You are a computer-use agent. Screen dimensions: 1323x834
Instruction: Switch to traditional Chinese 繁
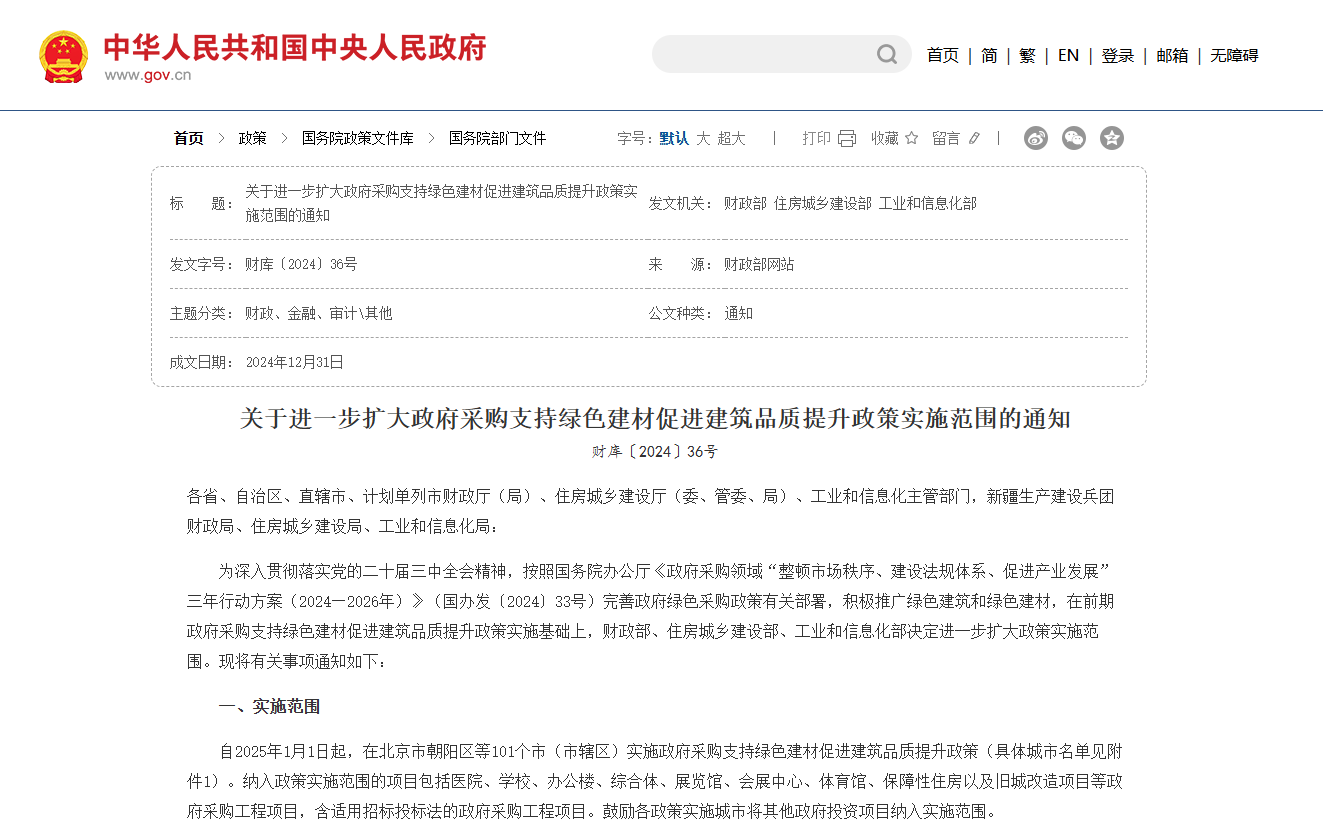click(x=1027, y=55)
